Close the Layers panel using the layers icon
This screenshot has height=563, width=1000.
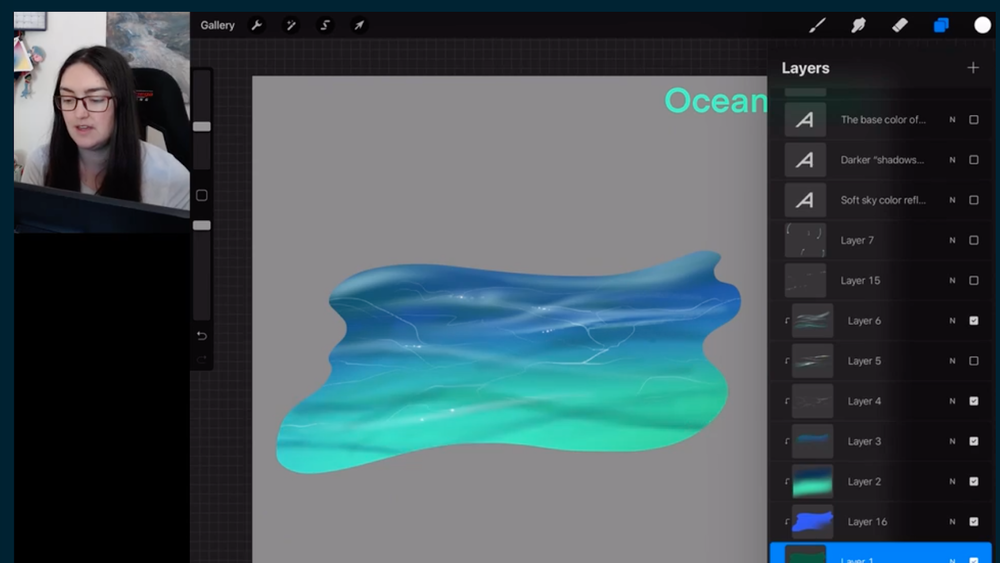tap(941, 25)
